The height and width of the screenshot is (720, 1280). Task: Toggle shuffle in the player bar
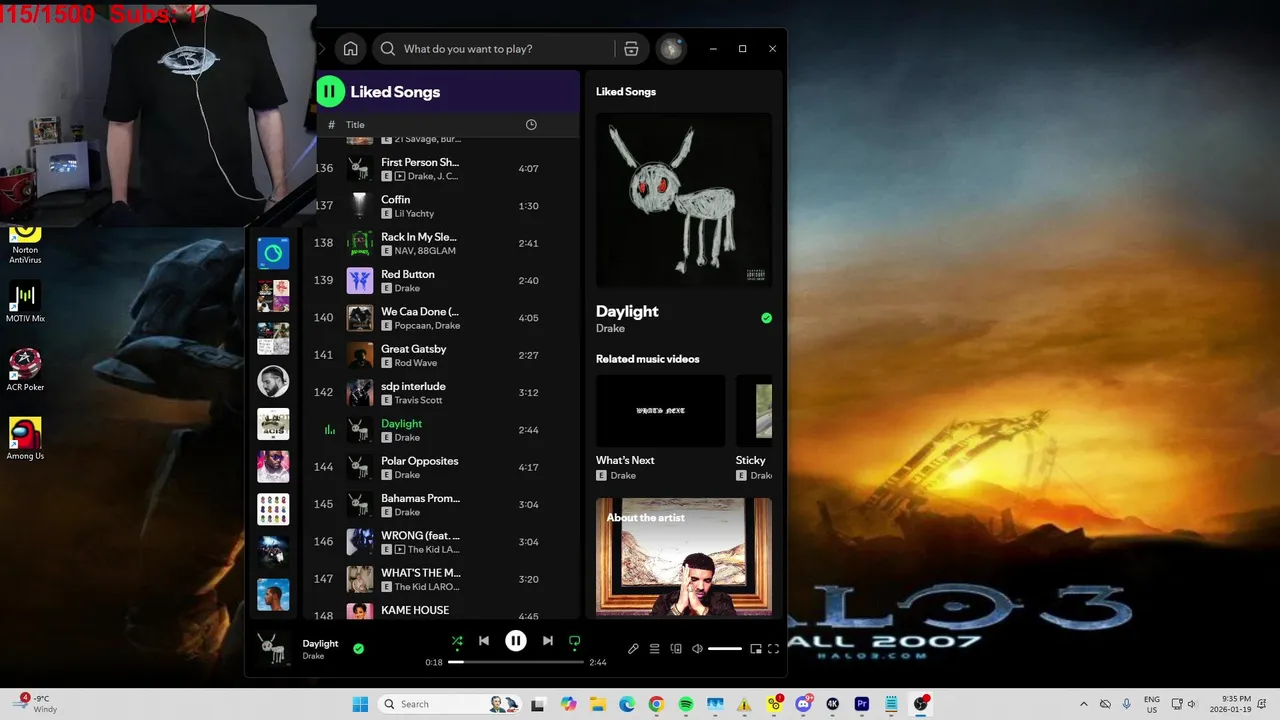(457, 641)
